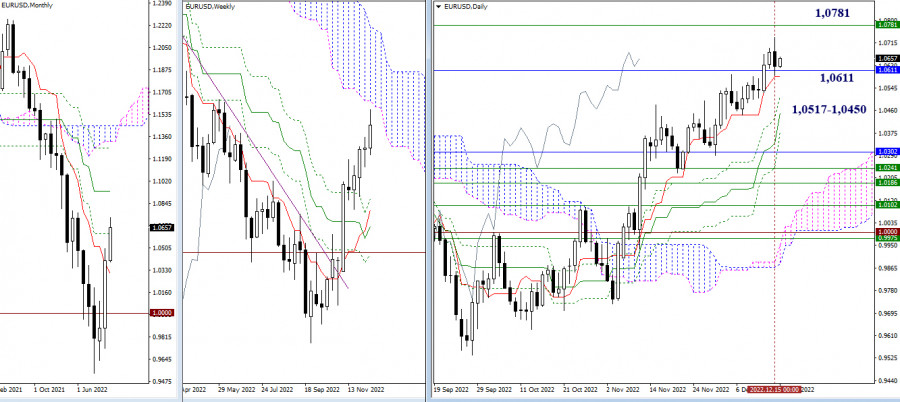Click the 13 Nov 2022 date on Weekly axis

tap(366, 388)
